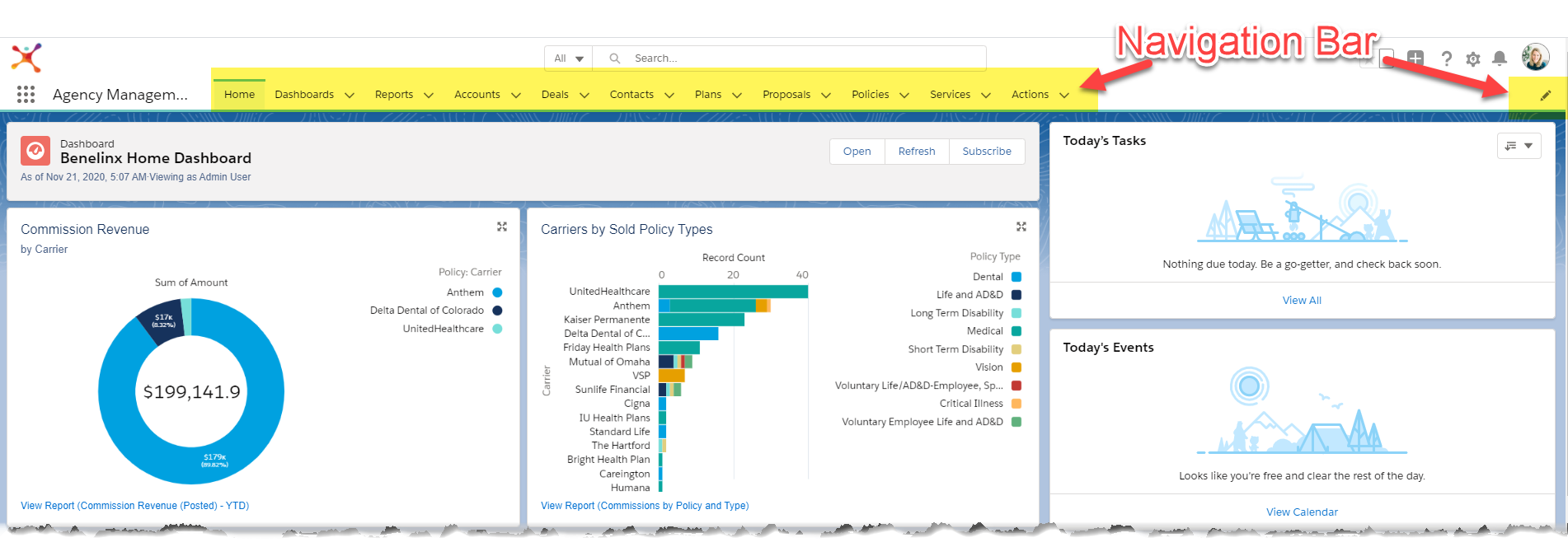Click the Vision policy type legend swatch

(x=1016, y=367)
